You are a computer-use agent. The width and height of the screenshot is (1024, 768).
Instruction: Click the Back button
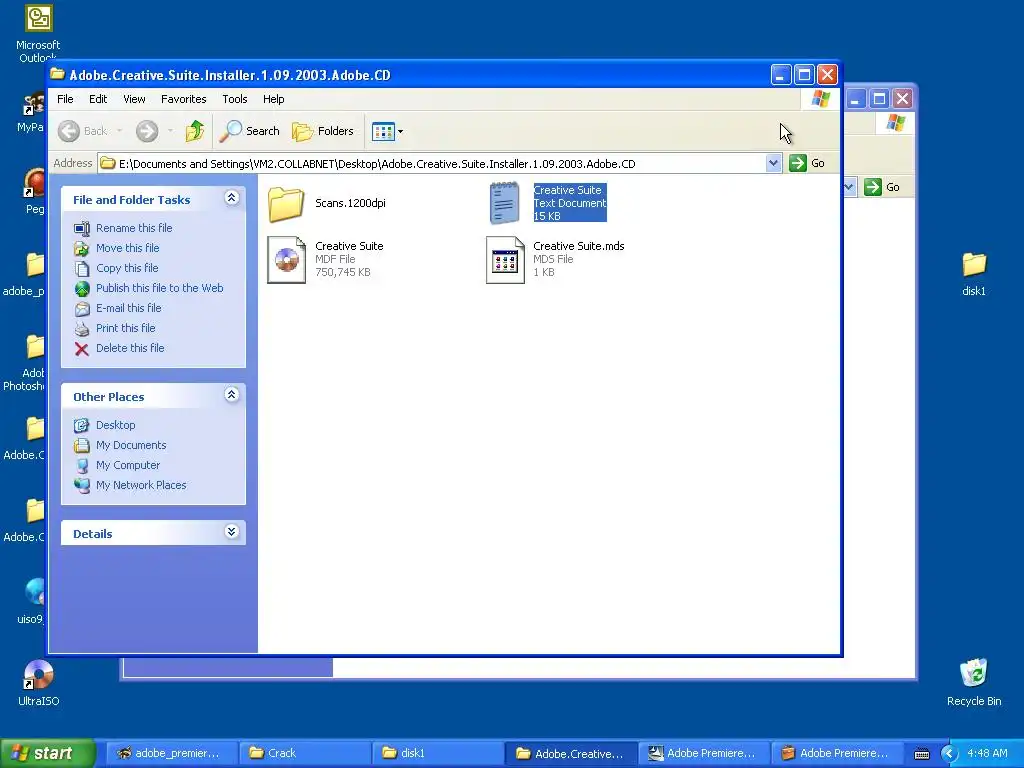[83, 131]
